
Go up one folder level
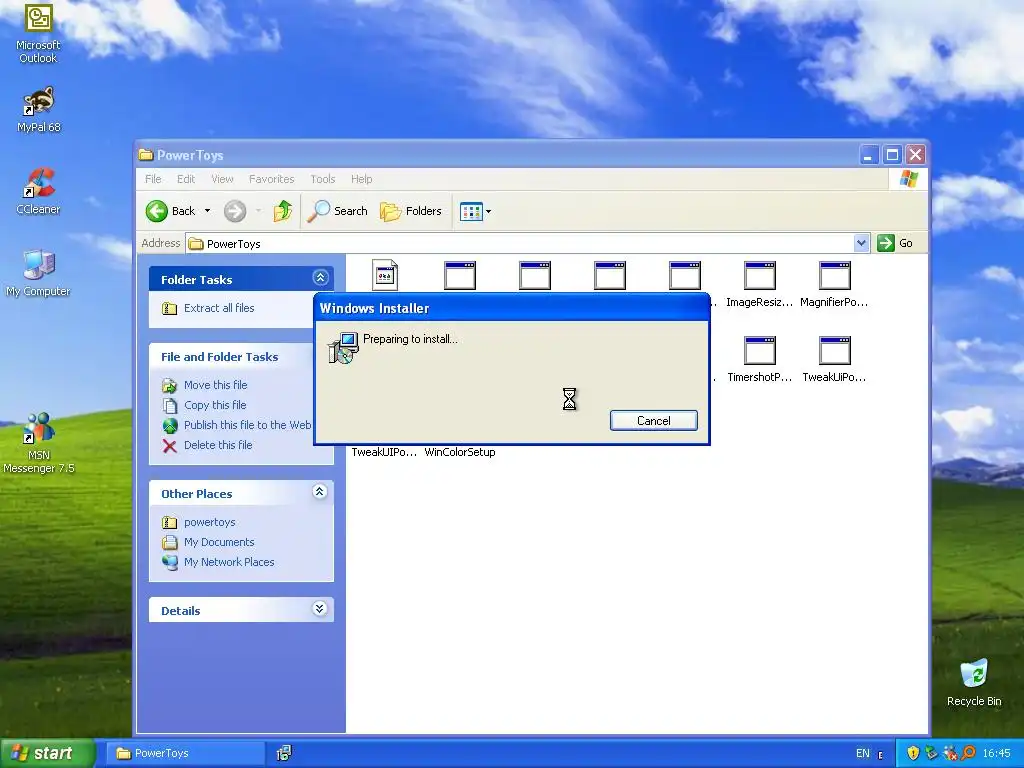tap(282, 211)
